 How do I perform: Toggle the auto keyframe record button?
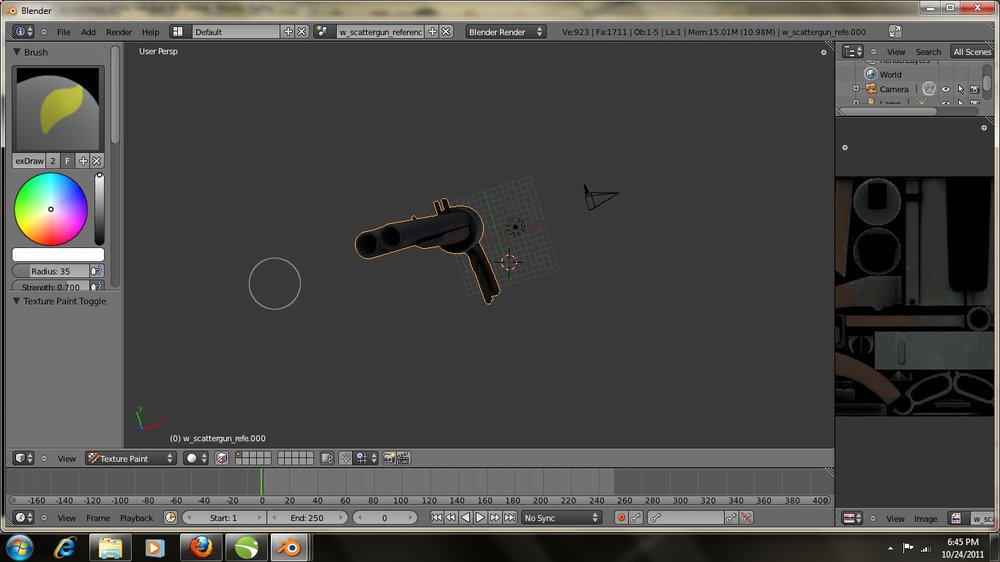[x=621, y=518]
